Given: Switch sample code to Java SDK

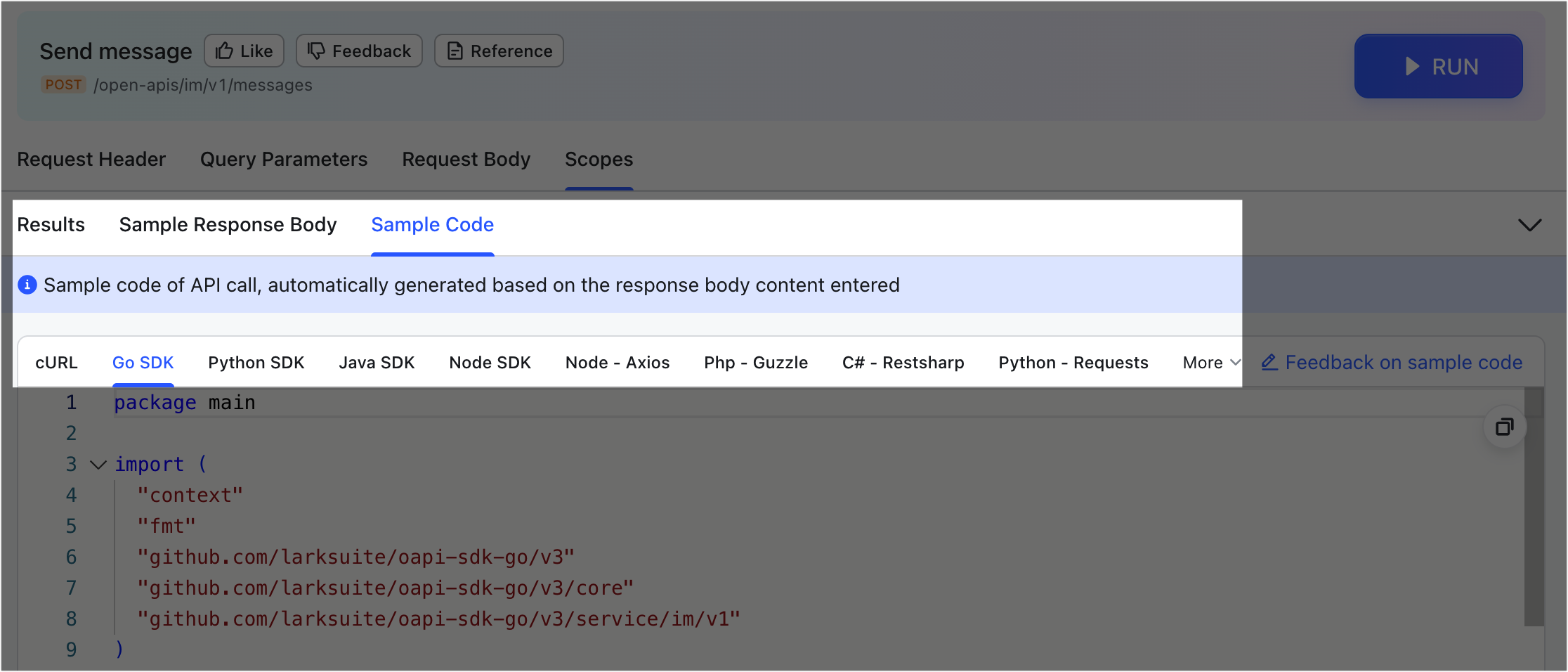Looking at the screenshot, I should pos(377,363).
